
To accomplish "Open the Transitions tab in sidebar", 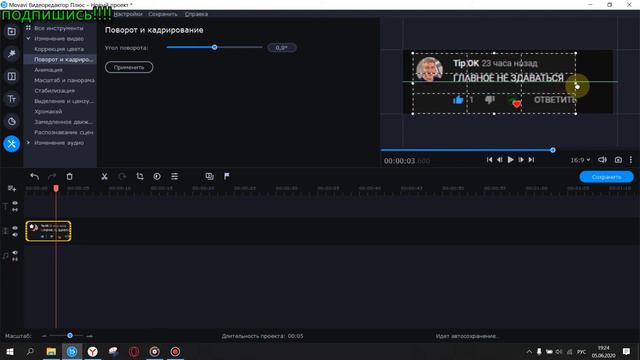I will pyautogui.click(x=11, y=76).
